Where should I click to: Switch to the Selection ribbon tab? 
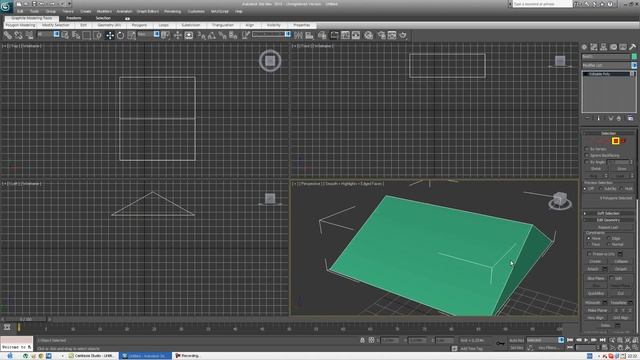pos(103,18)
